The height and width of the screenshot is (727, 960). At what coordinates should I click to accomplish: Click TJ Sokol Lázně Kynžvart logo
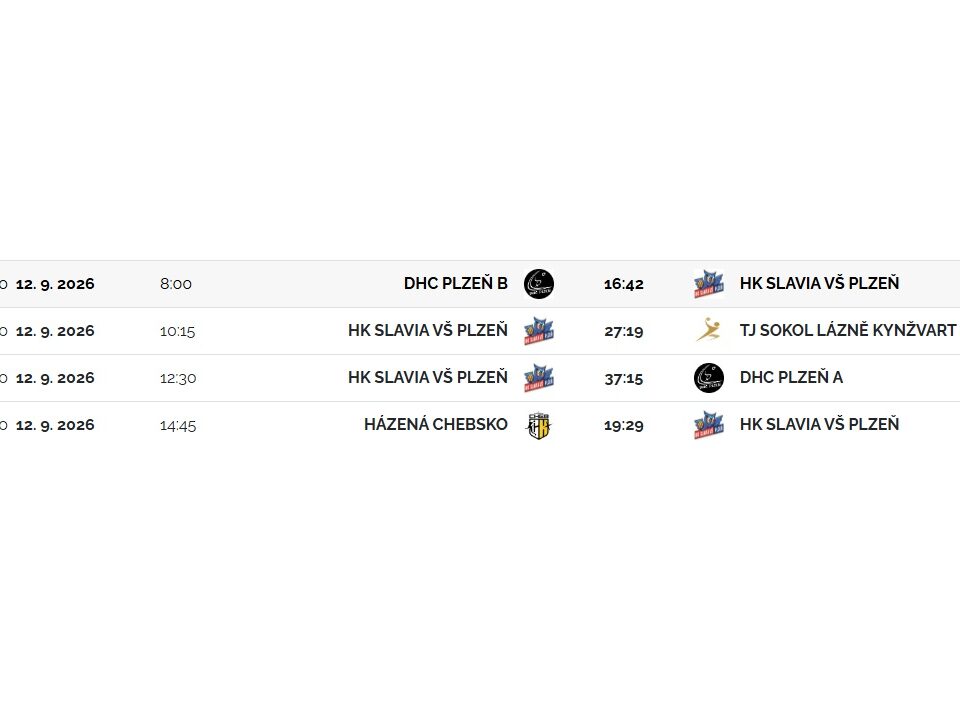click(x=709, y=331)
